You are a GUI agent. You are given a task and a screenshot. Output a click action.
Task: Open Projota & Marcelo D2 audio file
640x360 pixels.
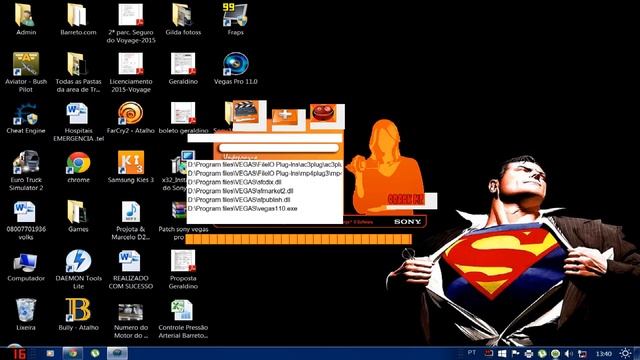(x=131, y=220)
